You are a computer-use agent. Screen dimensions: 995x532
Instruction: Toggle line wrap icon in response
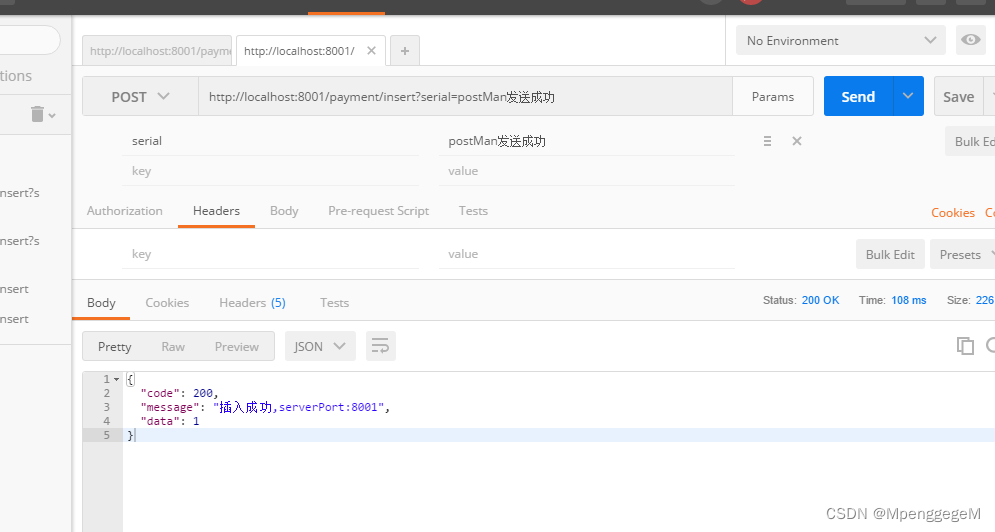pyautogui.click(x=380, y=346)
